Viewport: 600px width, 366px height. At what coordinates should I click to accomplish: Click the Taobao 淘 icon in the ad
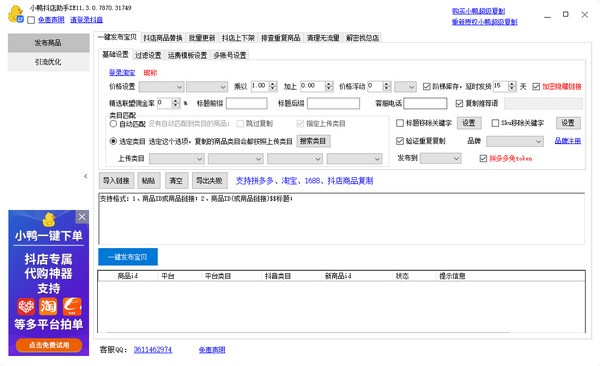click(49, 306)
